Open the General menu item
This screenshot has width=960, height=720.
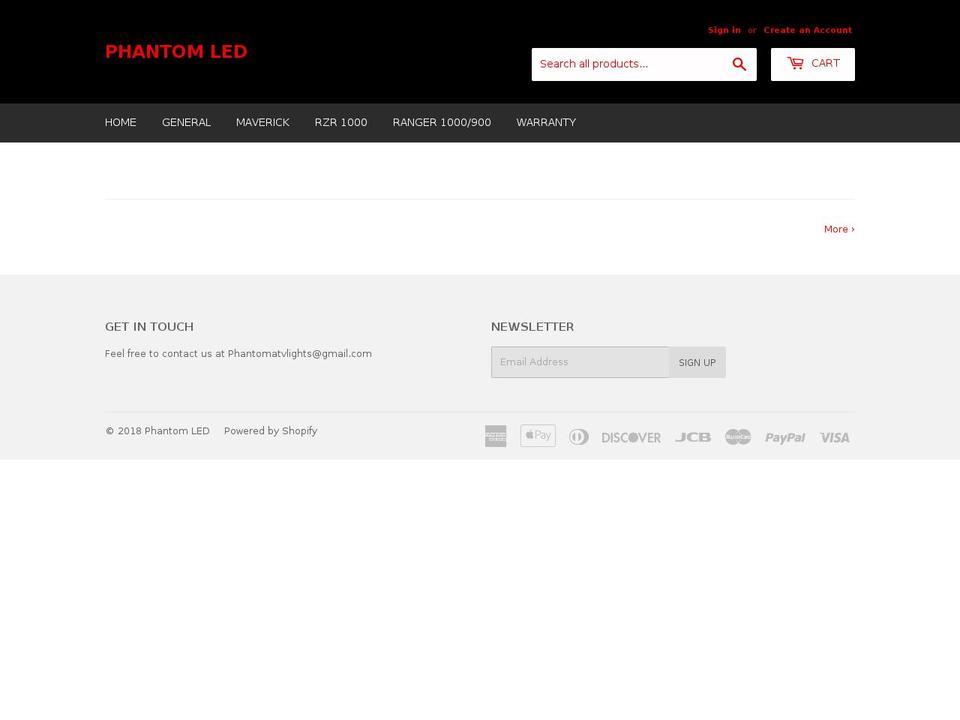pyautogui.click(x=186, y=122)
